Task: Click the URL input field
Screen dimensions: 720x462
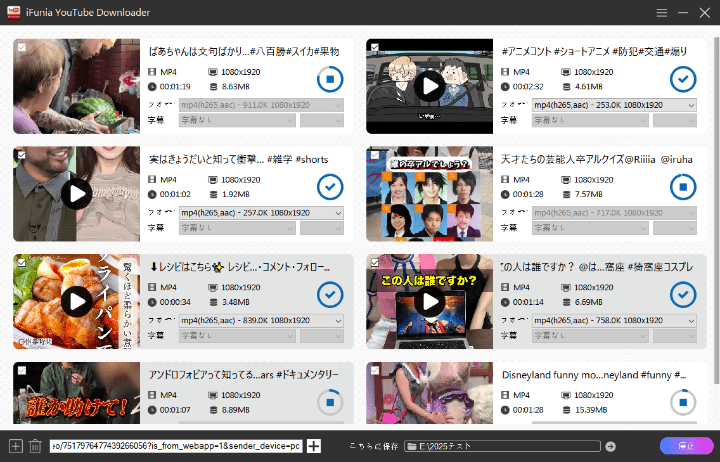Action: (176, 446)
